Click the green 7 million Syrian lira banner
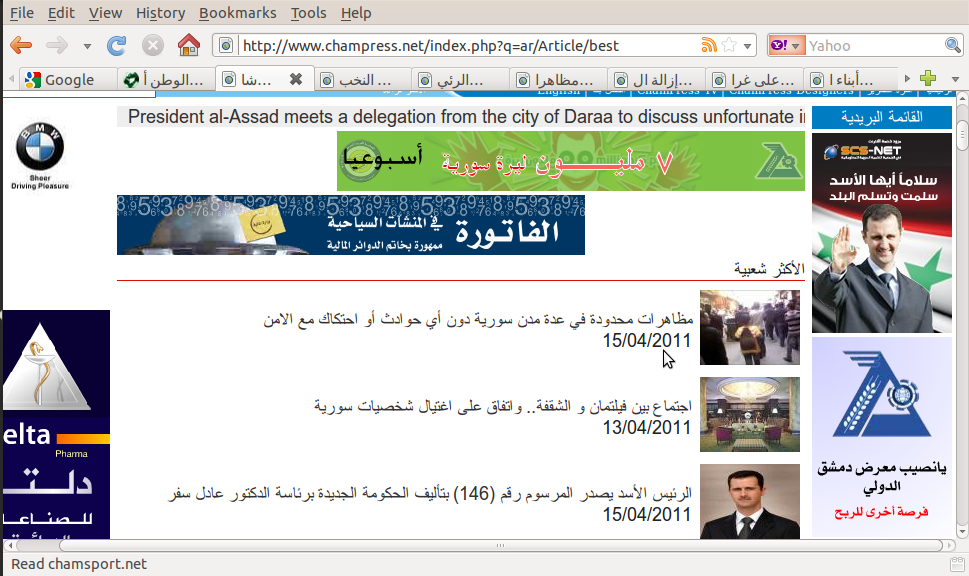Viewport: 969px width, 576px height. tap(570, 161)
